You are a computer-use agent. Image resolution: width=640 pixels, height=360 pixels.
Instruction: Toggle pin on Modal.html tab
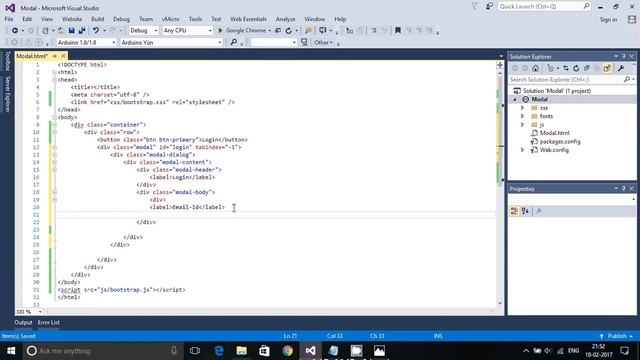tap(55, 56)
